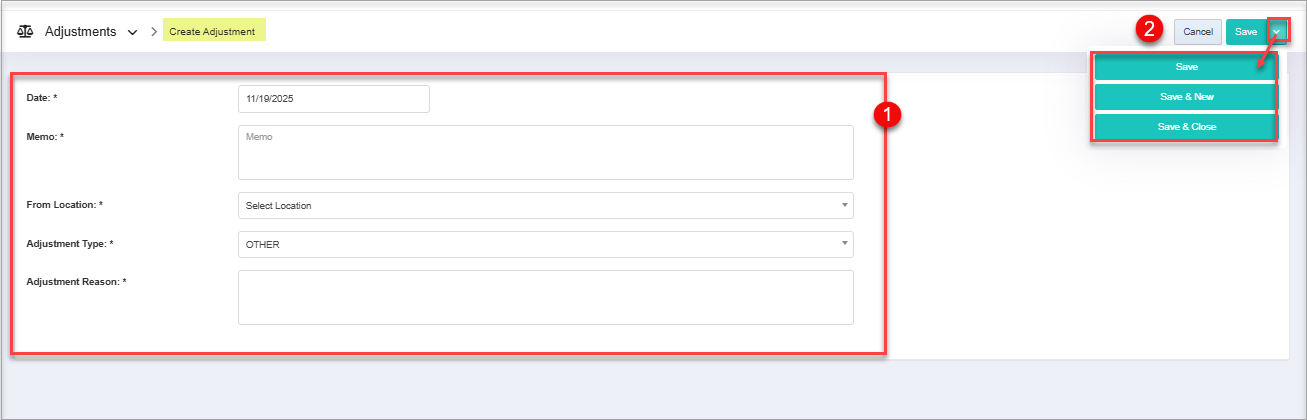
Task: Click the From Location field label
Action: click(64, 205)
